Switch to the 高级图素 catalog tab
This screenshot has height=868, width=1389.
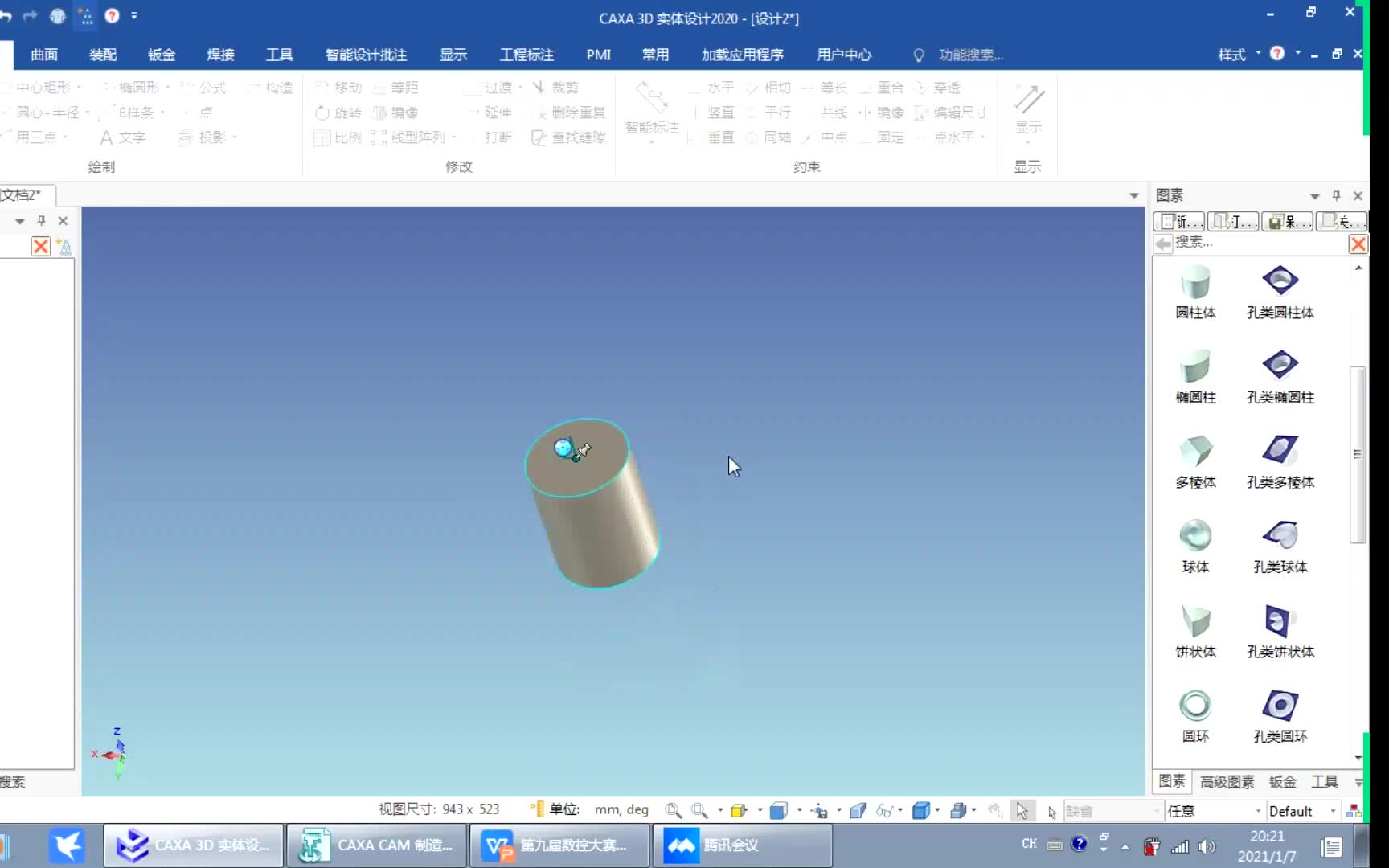coord(1227,781)
